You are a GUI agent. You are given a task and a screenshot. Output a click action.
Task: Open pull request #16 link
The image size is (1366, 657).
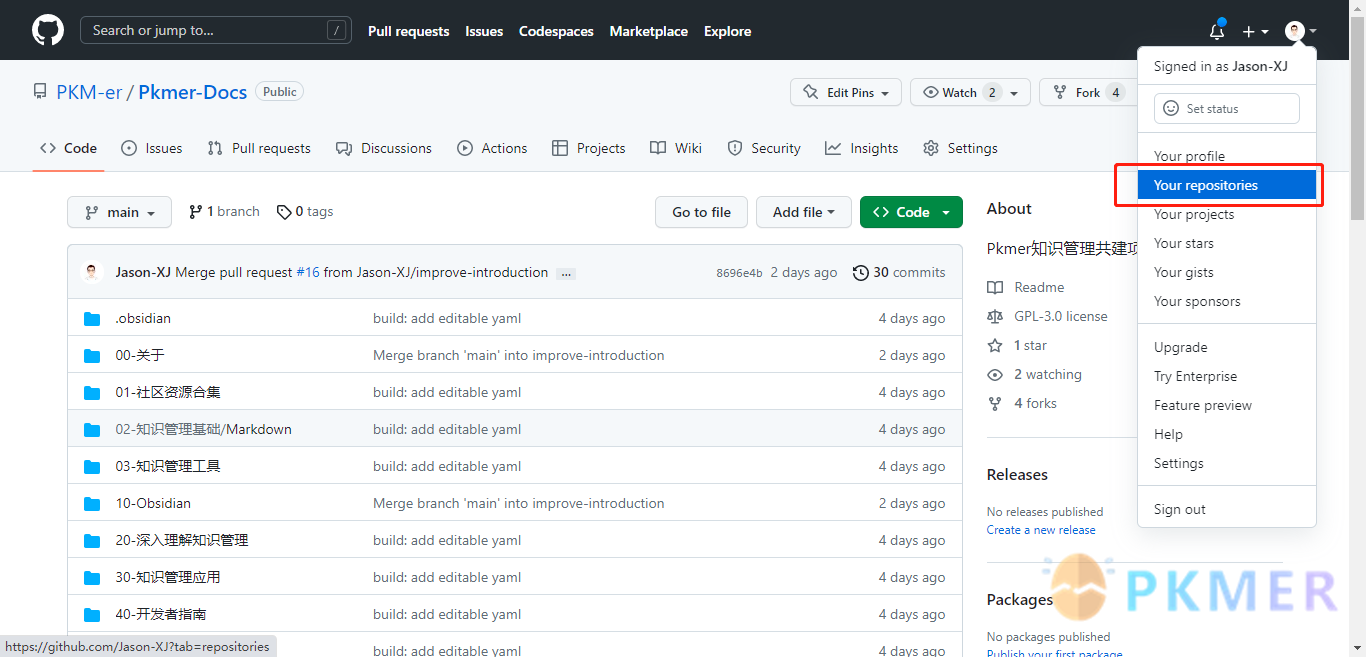pos(308,272)
